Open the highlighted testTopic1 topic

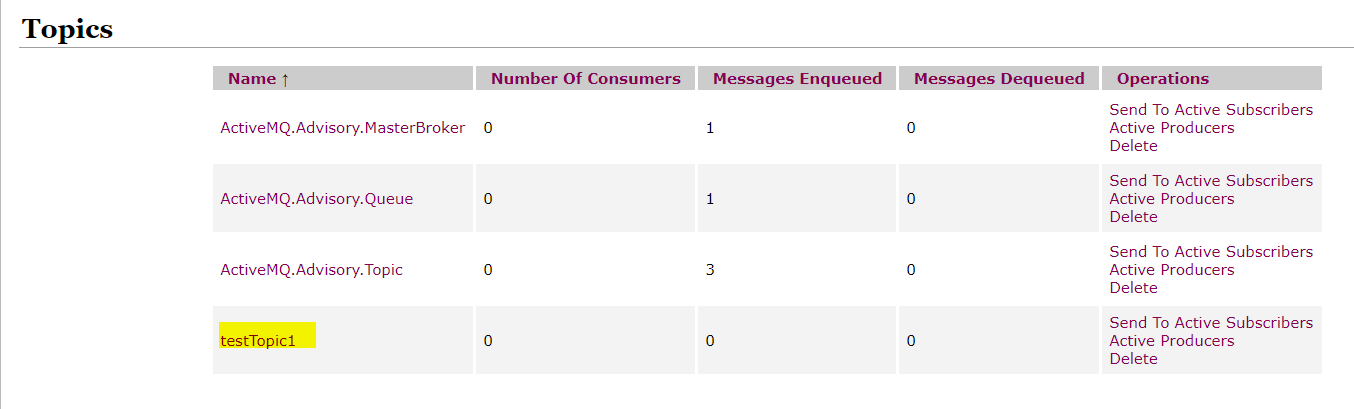(x=258, y=341)
